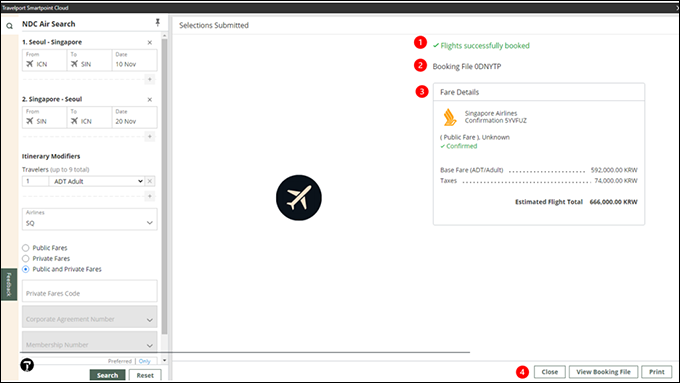Click the search magnifier icon in sidebar
The width and height of the screenshot is (680, 383).
click(x=9, y=26)
